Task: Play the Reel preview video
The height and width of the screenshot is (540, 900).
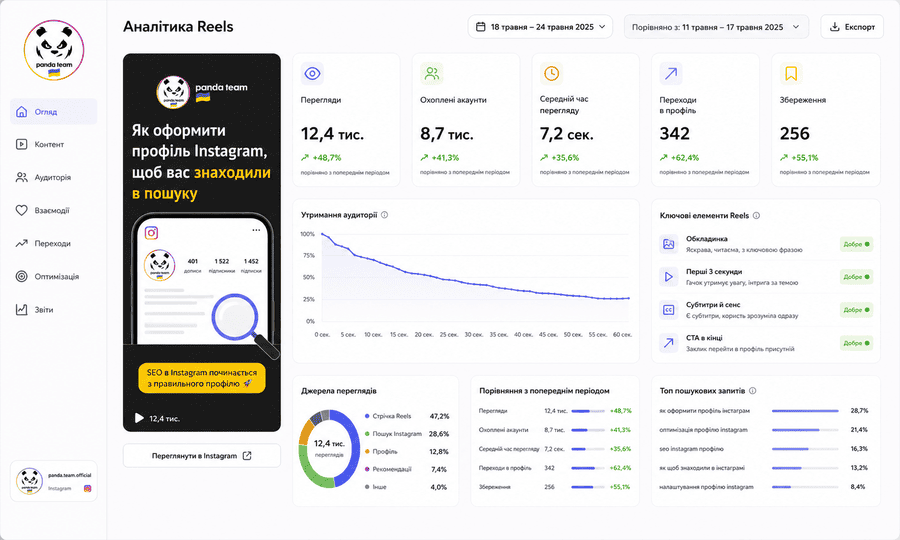Action: point(139,418)
